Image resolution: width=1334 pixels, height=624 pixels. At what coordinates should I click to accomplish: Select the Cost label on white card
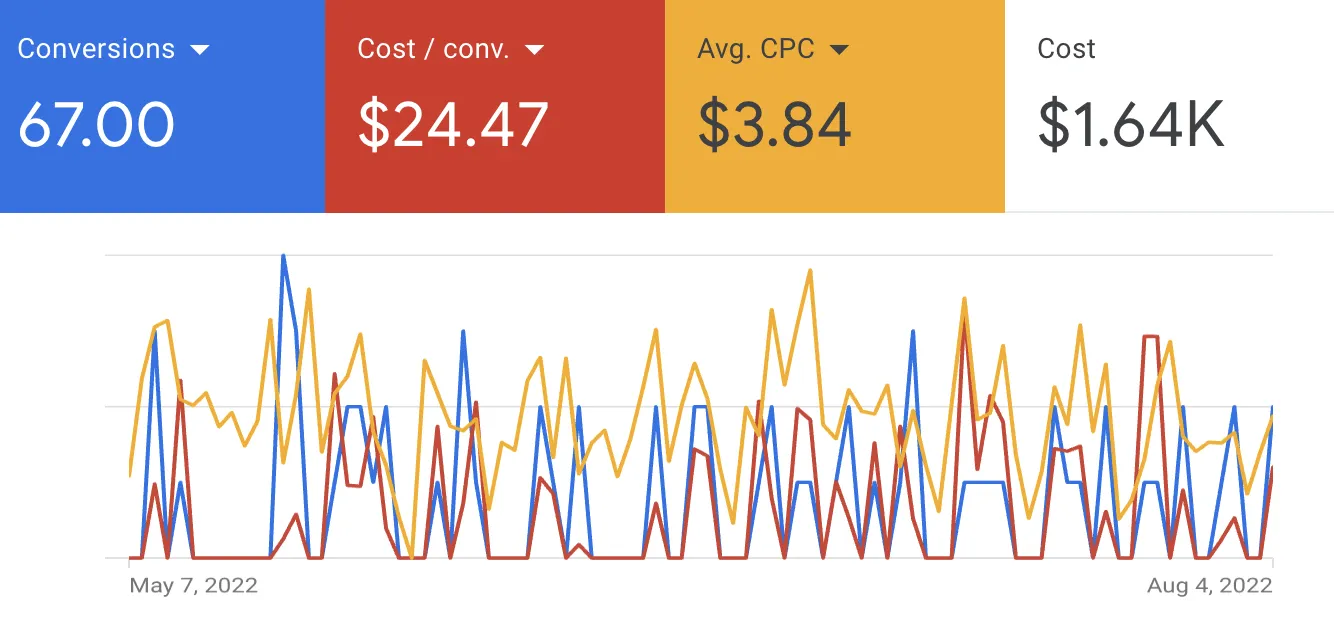(1066, 49)
